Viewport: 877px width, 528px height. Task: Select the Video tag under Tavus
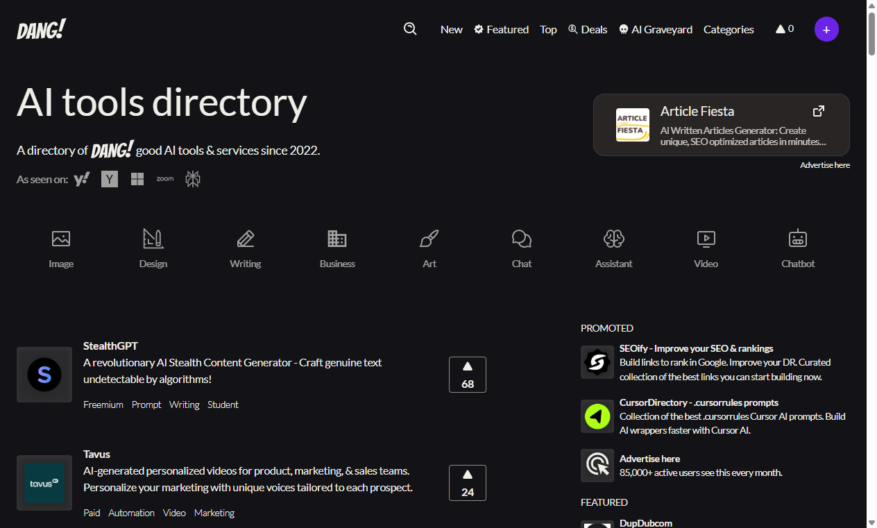pos(174,513)
